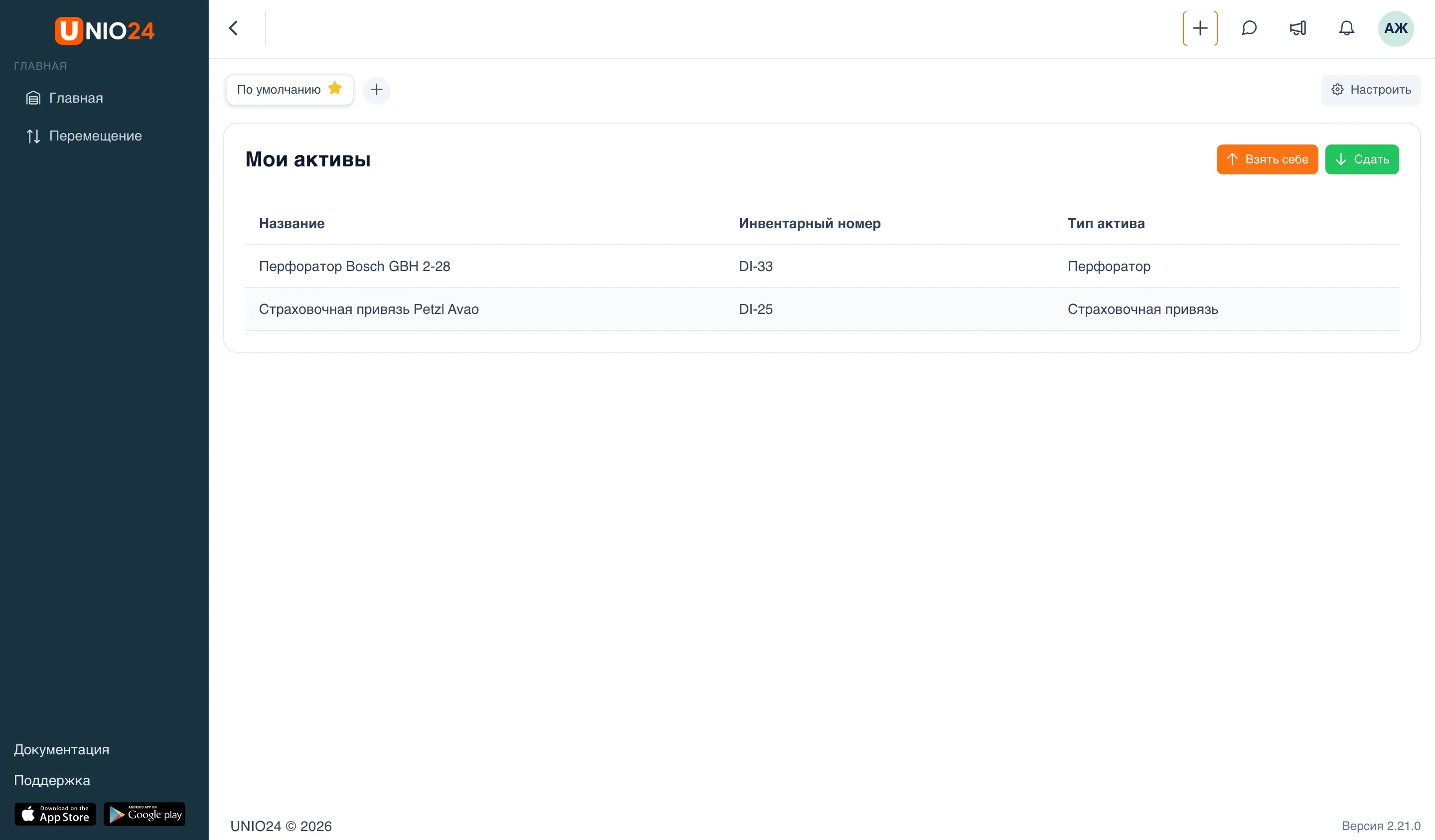Viewport: 1435px width, 840px height.
Task: Click the Мои активы heading
Action: tap(307, 159)
